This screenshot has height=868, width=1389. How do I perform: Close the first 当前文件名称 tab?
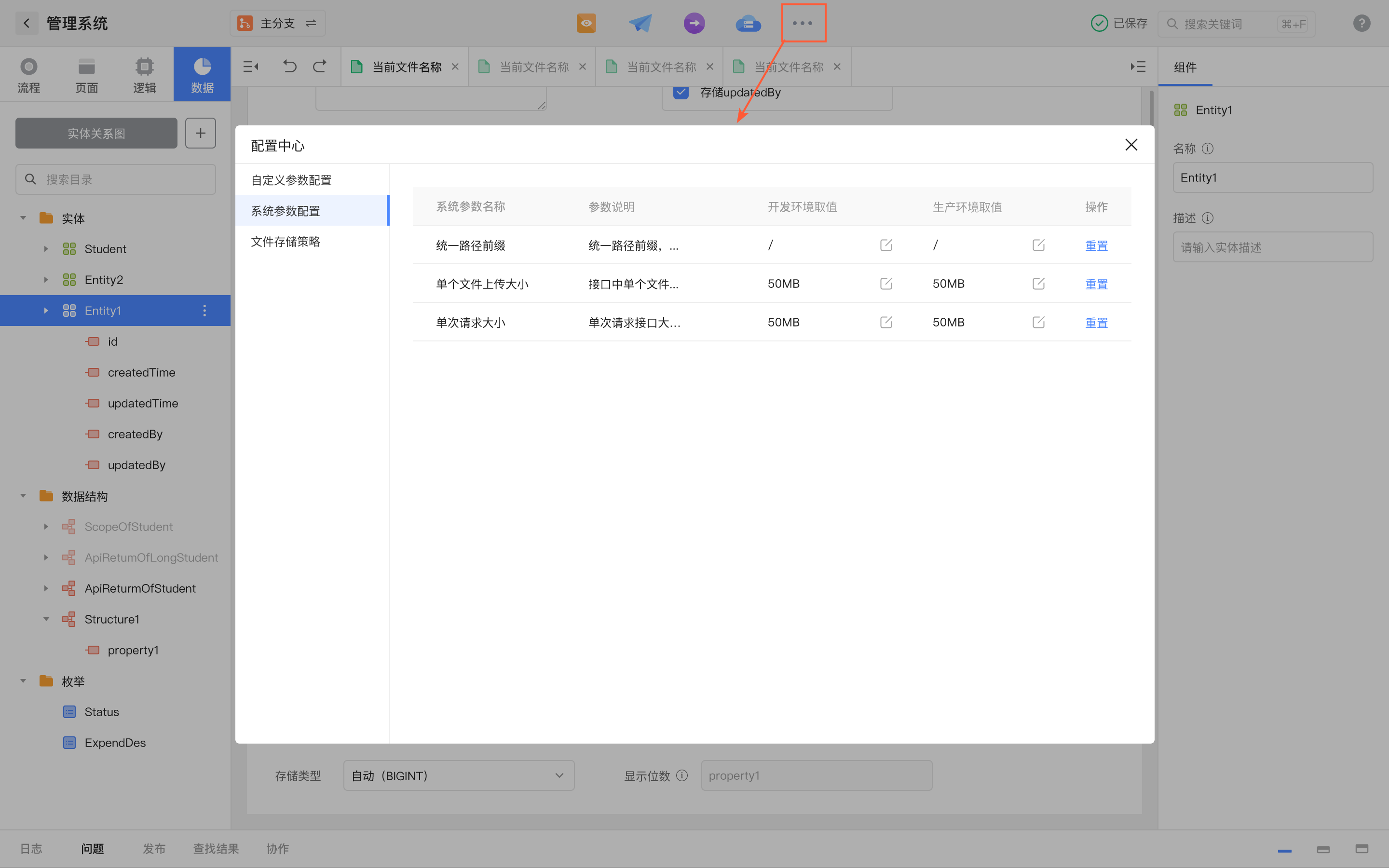455,67
